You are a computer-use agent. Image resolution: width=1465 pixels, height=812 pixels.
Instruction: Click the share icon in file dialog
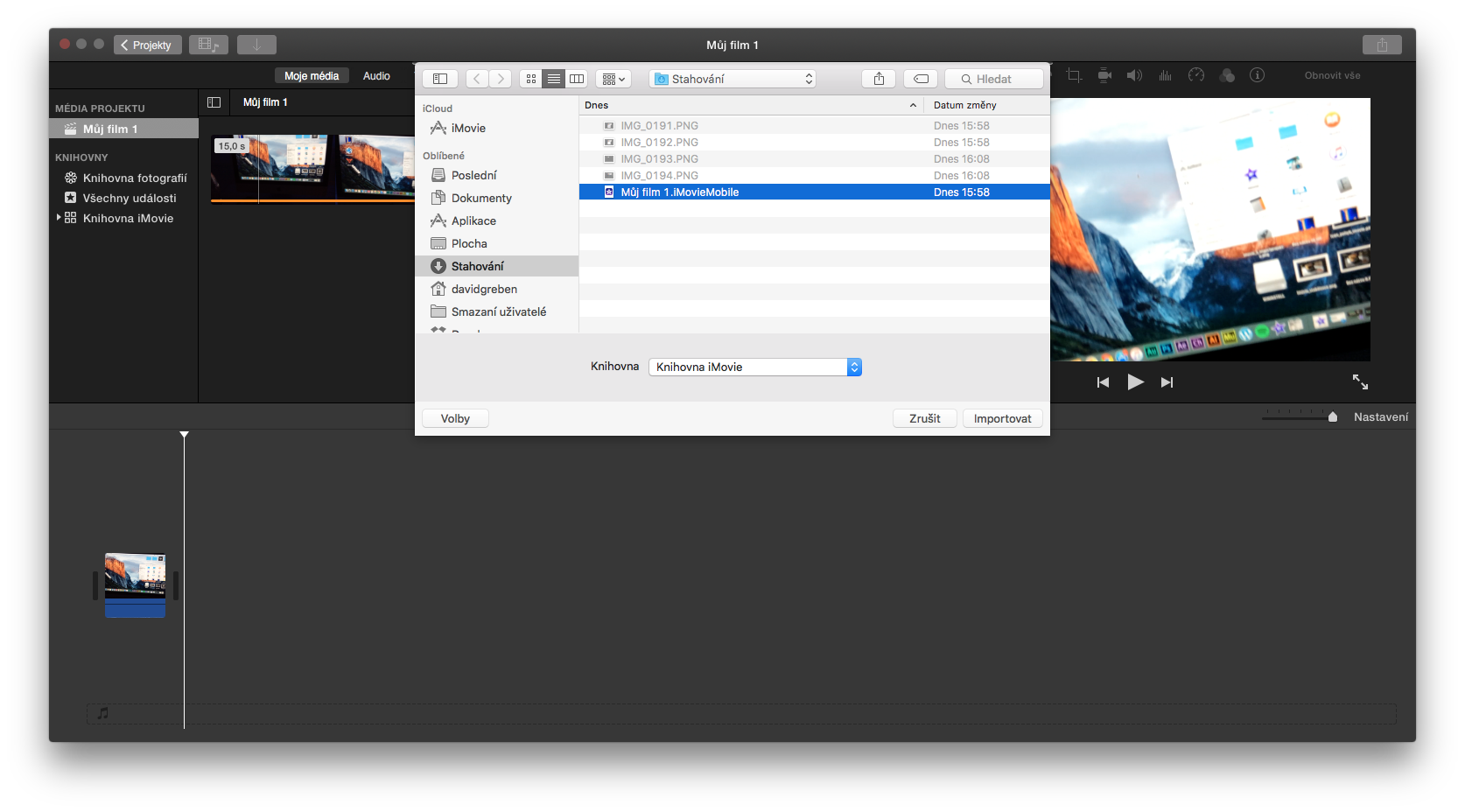click(879, 79)
